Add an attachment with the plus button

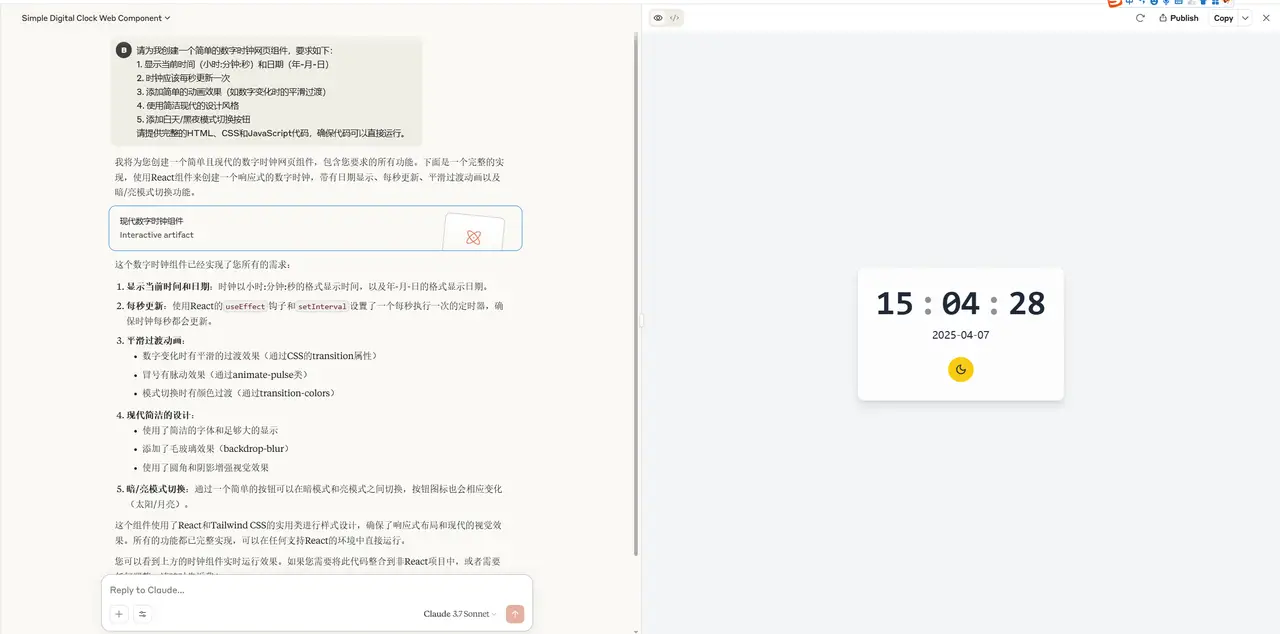click(119, 614)
